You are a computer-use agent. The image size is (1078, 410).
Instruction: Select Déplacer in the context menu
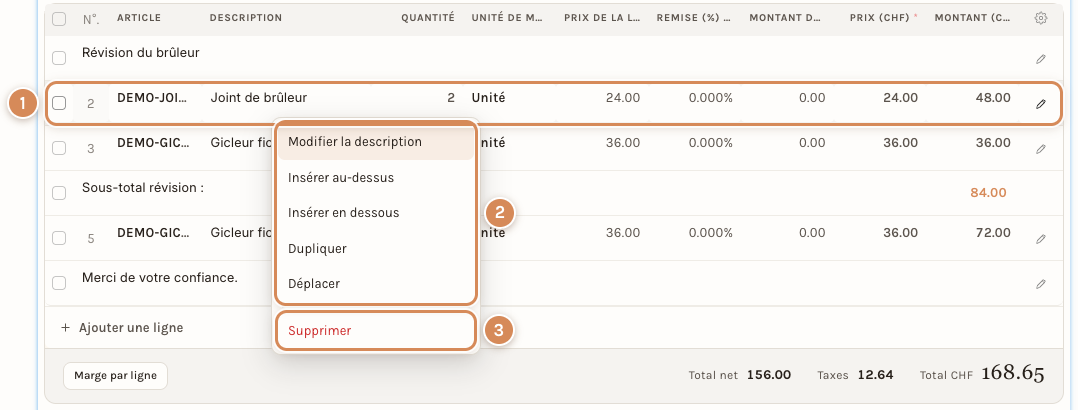coord(375,283)
